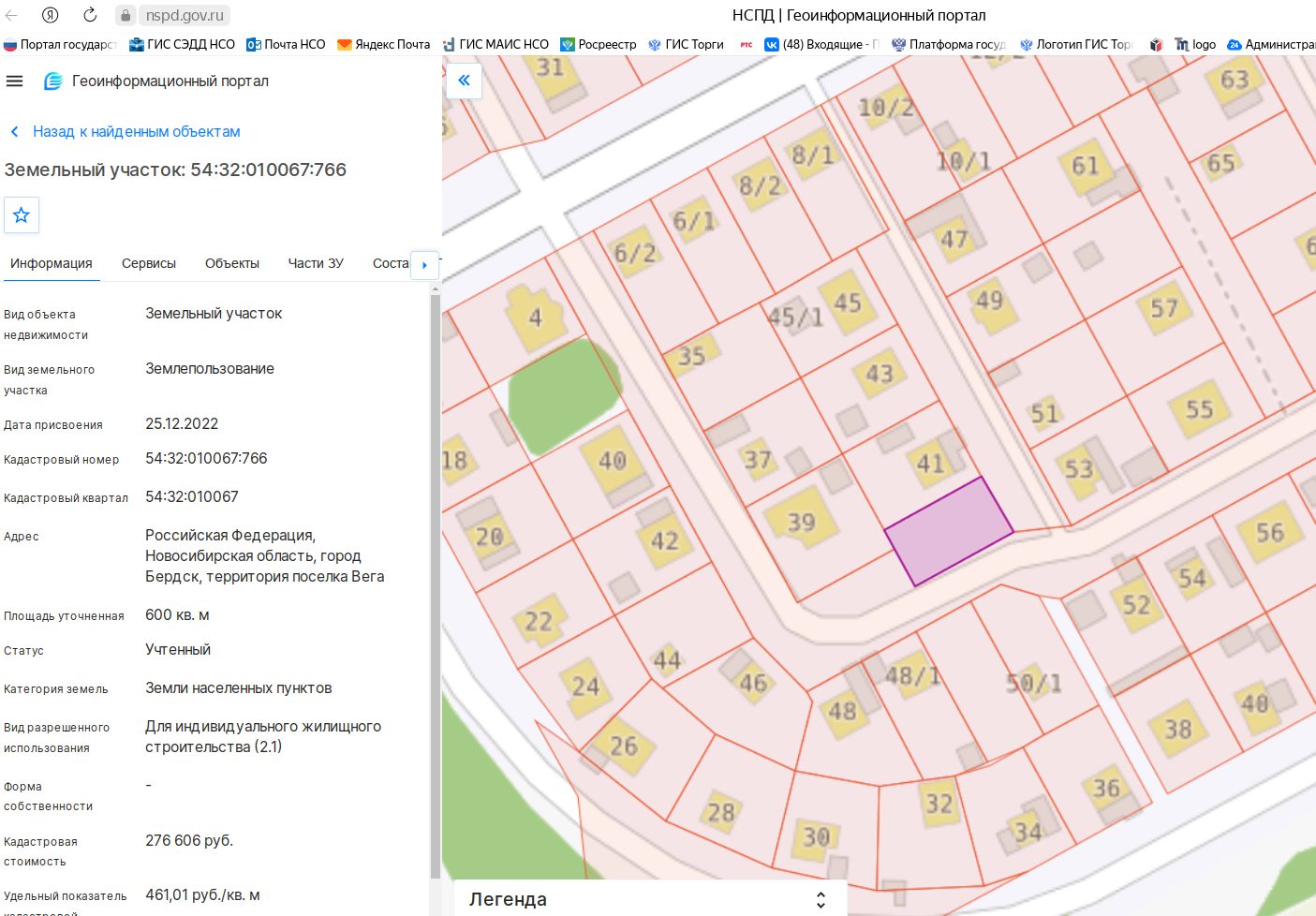Image resolution: width=1316 pixels, height=916 pixels.
Task: Click the Земли населенных пунктов value
Action: click(x=239, y=688)
